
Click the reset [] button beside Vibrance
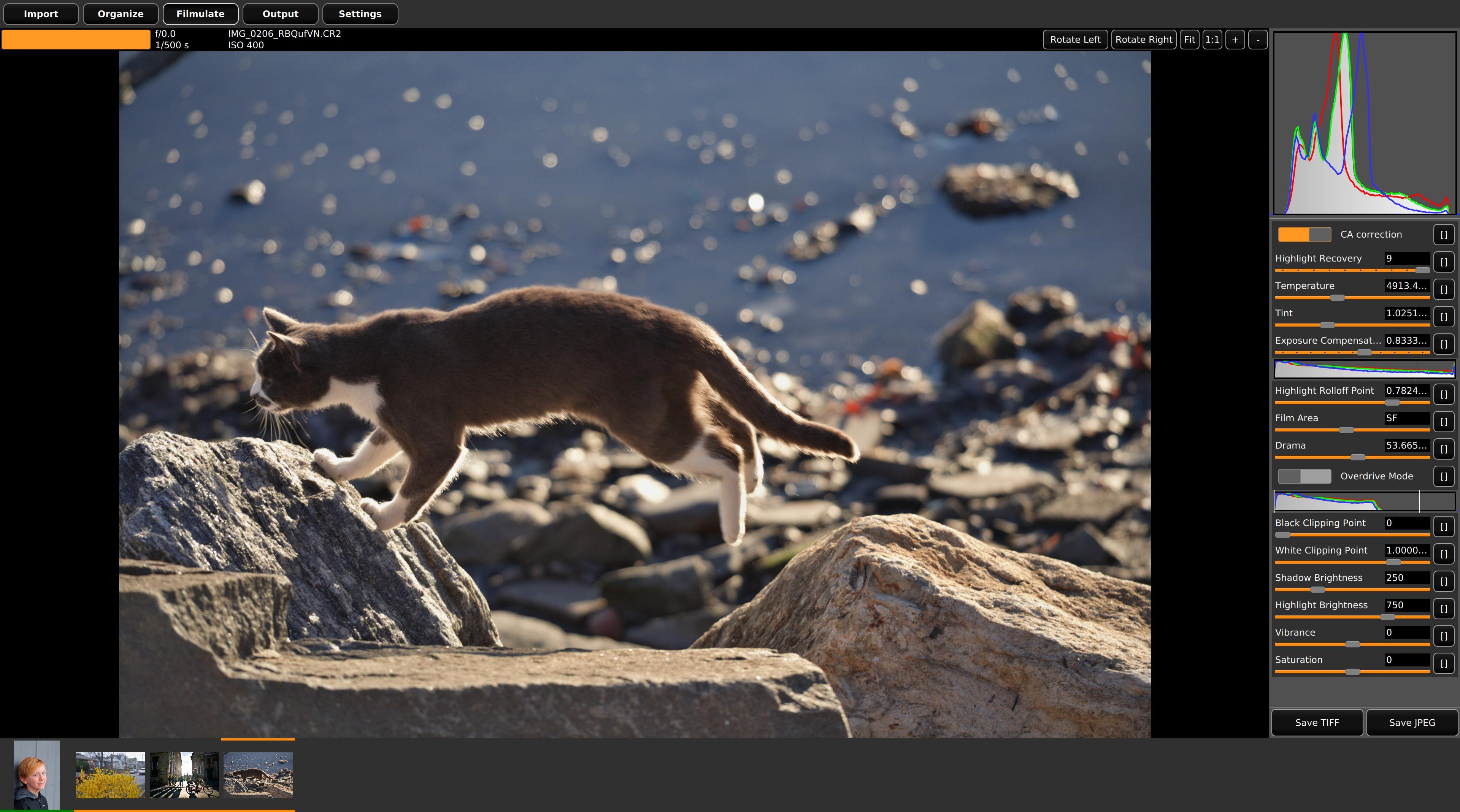tap(1444, 636)
